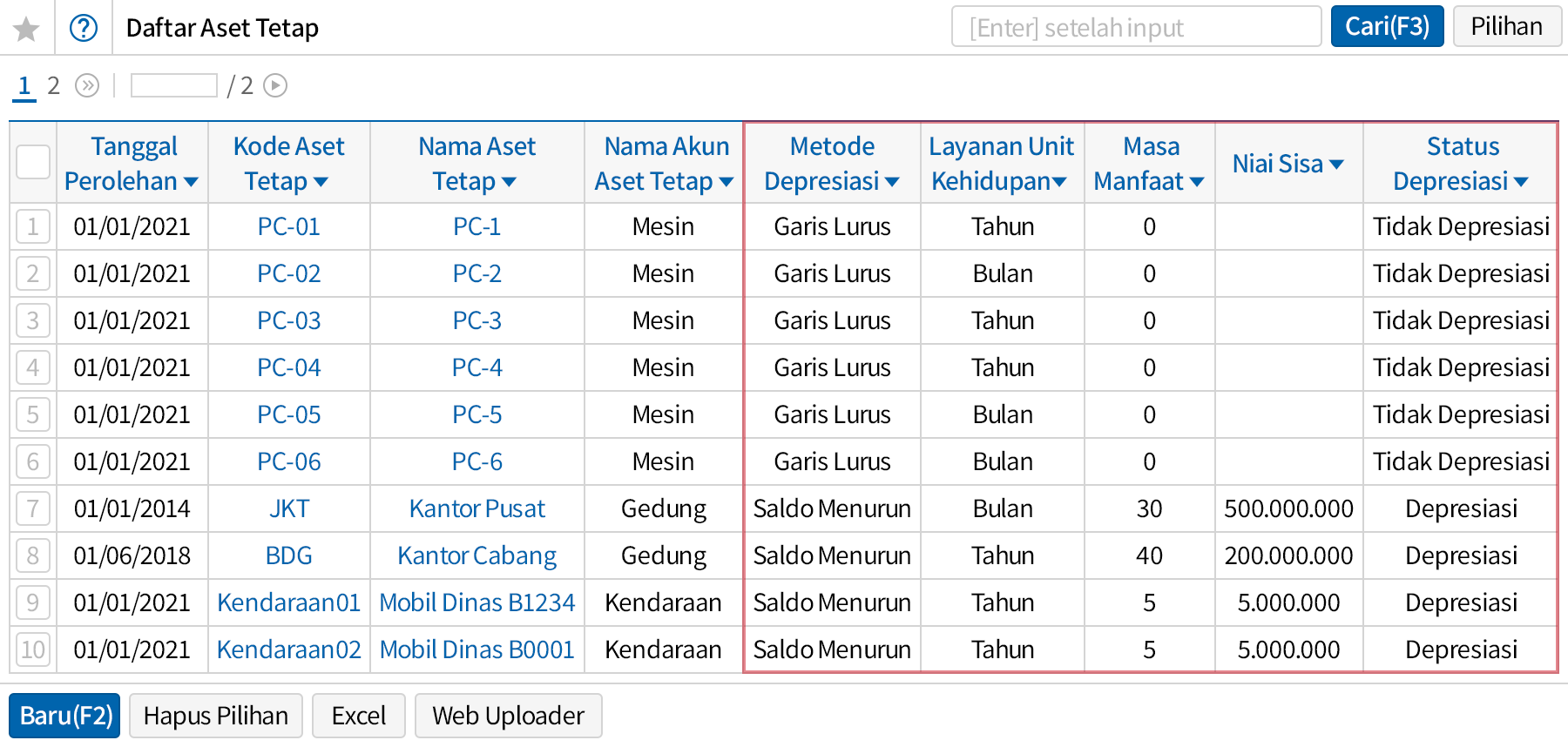The image size is (1568, 747).
Task: Jump to last page double-arrow icon
Action: (87, 85)
